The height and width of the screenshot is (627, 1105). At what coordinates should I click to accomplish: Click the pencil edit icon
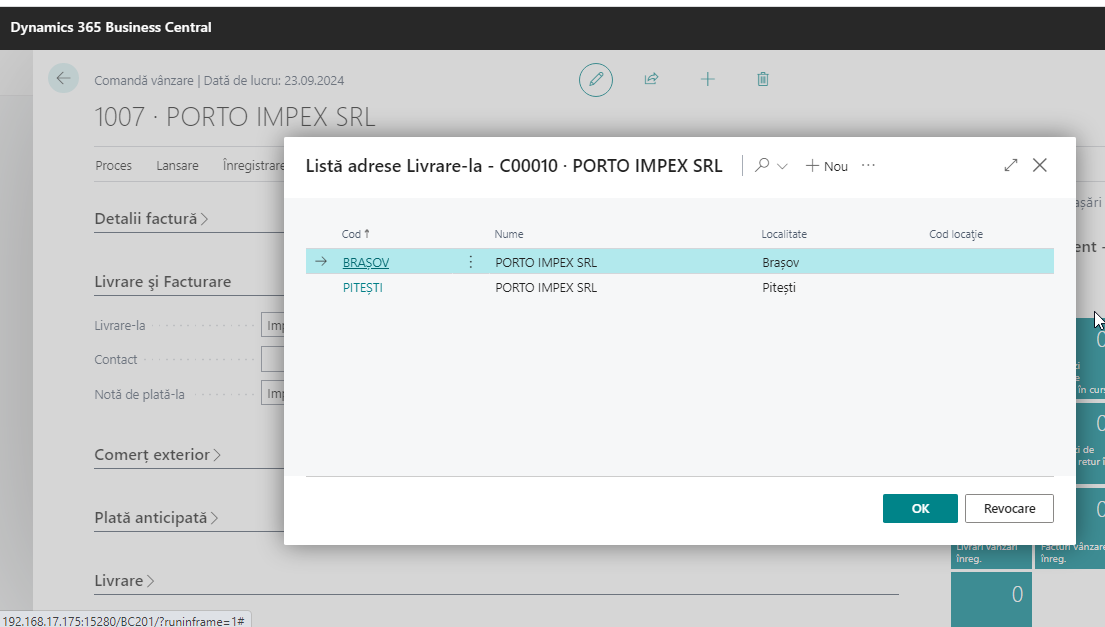coord(596,79)
